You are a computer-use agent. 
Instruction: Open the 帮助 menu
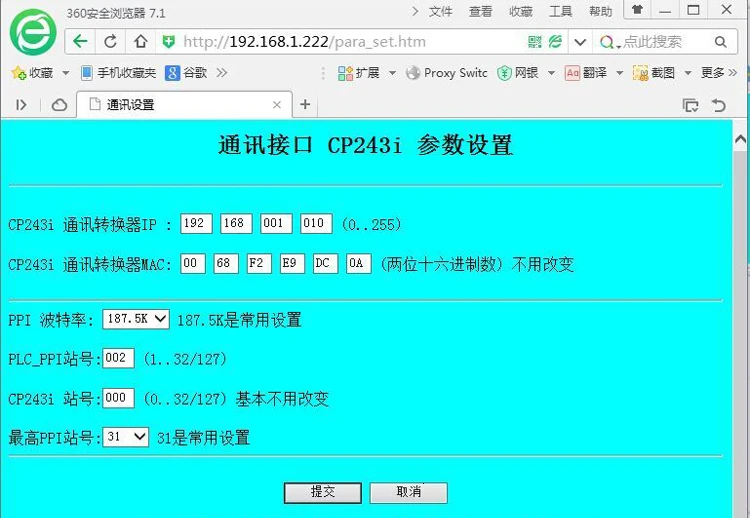click(x=600, y=11)
